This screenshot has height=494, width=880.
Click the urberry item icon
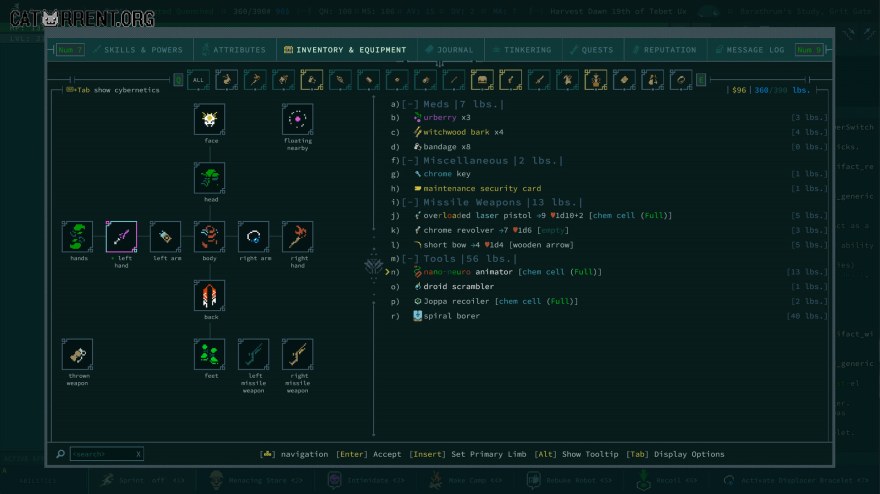tap(417, 117)
